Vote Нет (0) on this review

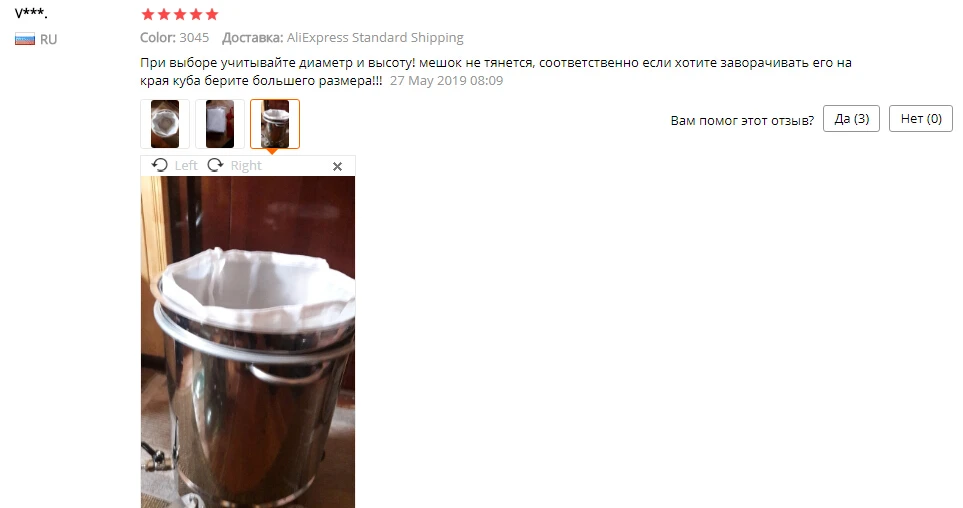[x=921, y=119]
